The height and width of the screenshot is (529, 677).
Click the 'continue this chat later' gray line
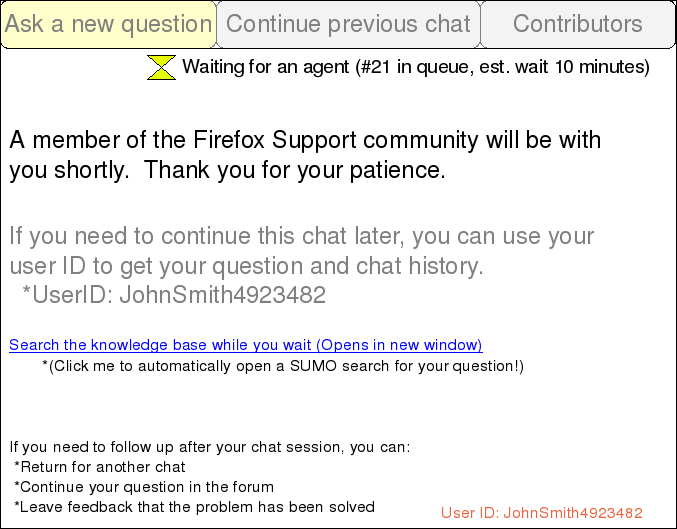click(300, 237)
